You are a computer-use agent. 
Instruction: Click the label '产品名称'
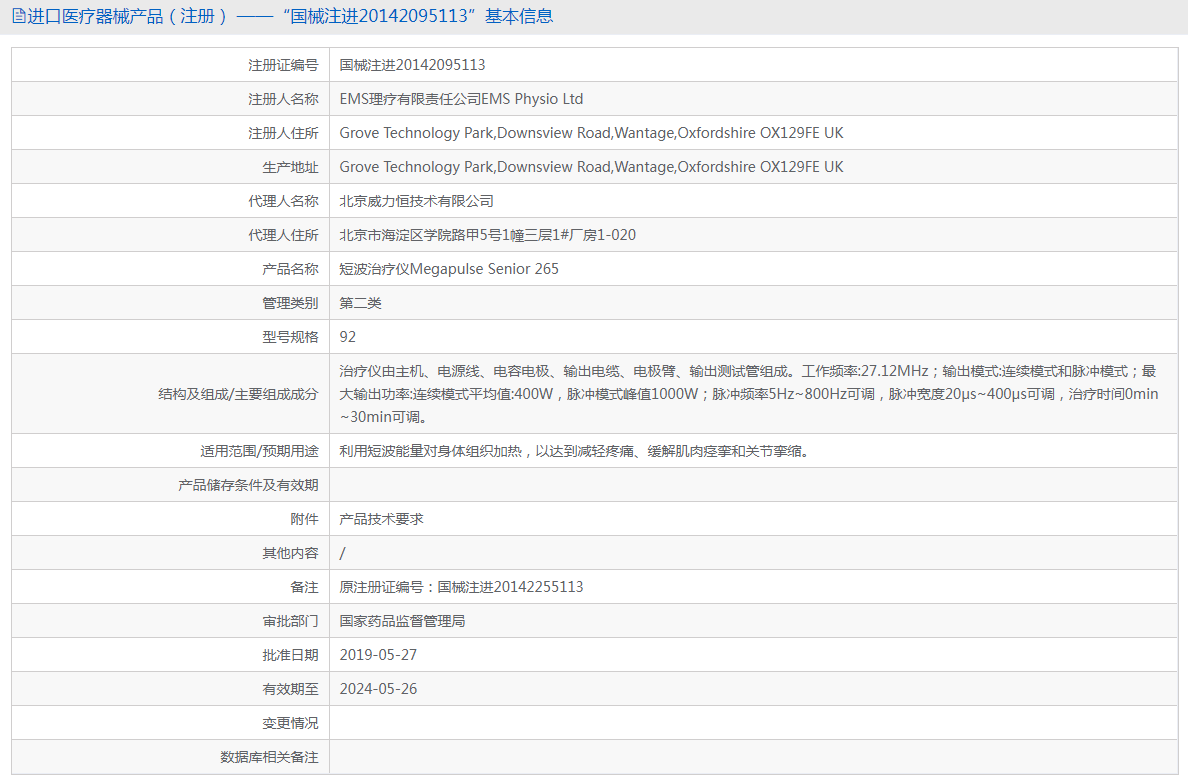[290, 269]
